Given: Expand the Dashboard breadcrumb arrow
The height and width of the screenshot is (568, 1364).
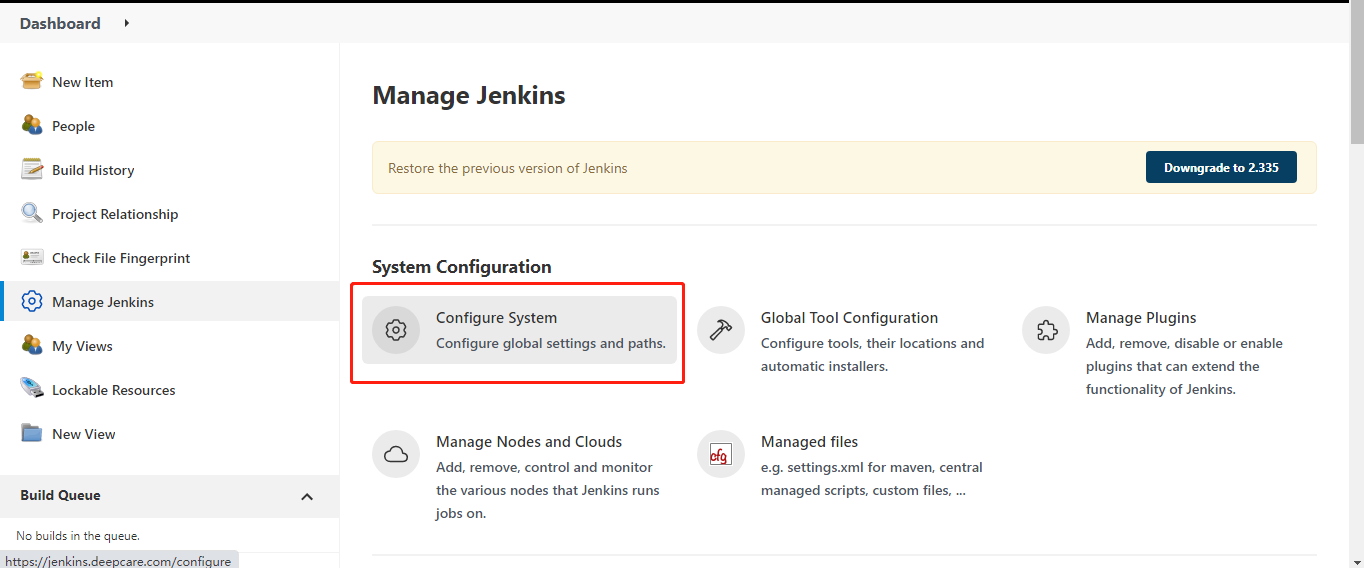Looking at the screenshot, I should pos(127,23).
